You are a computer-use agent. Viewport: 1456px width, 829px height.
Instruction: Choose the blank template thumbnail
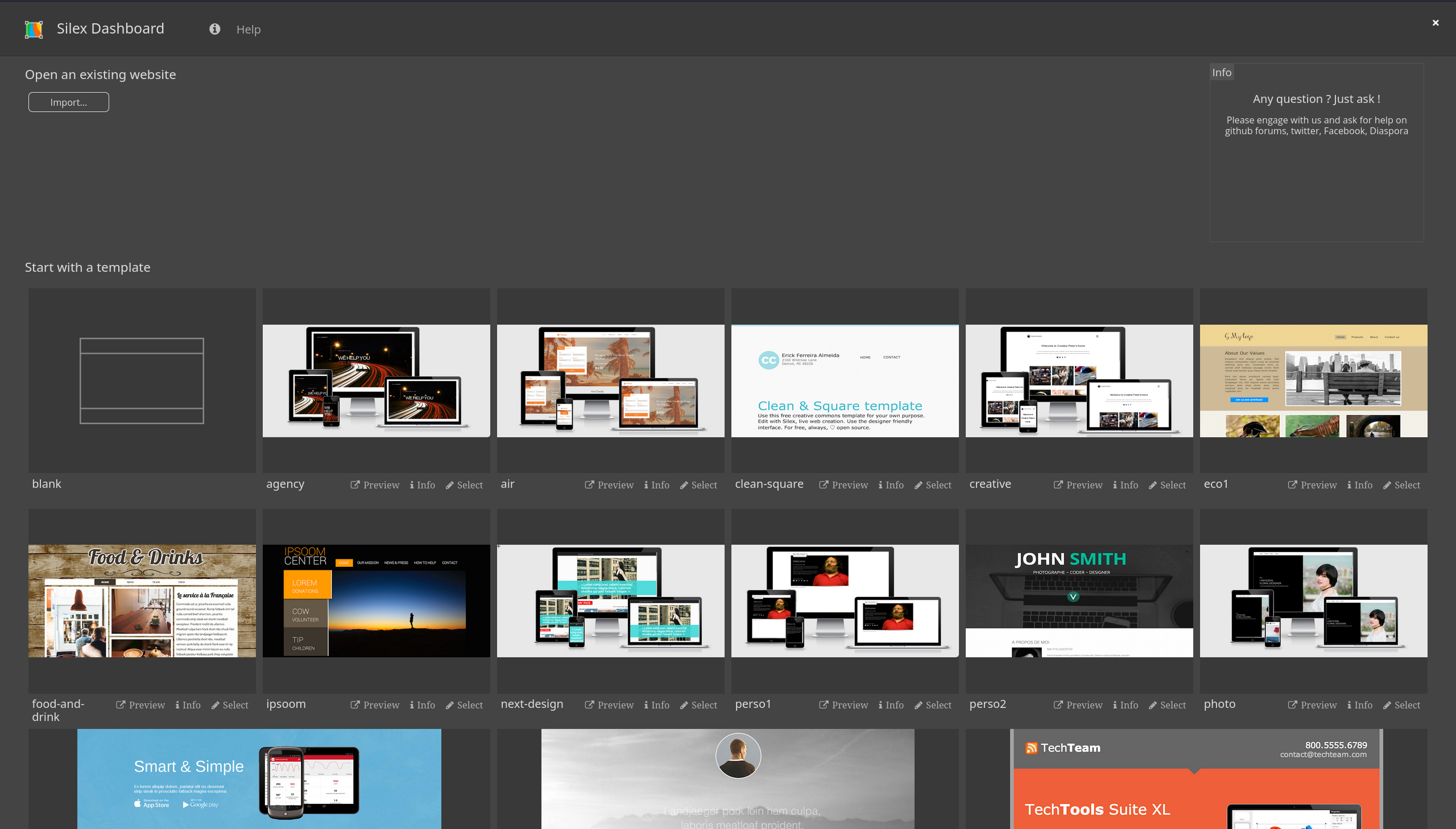(x=142, y=380)
